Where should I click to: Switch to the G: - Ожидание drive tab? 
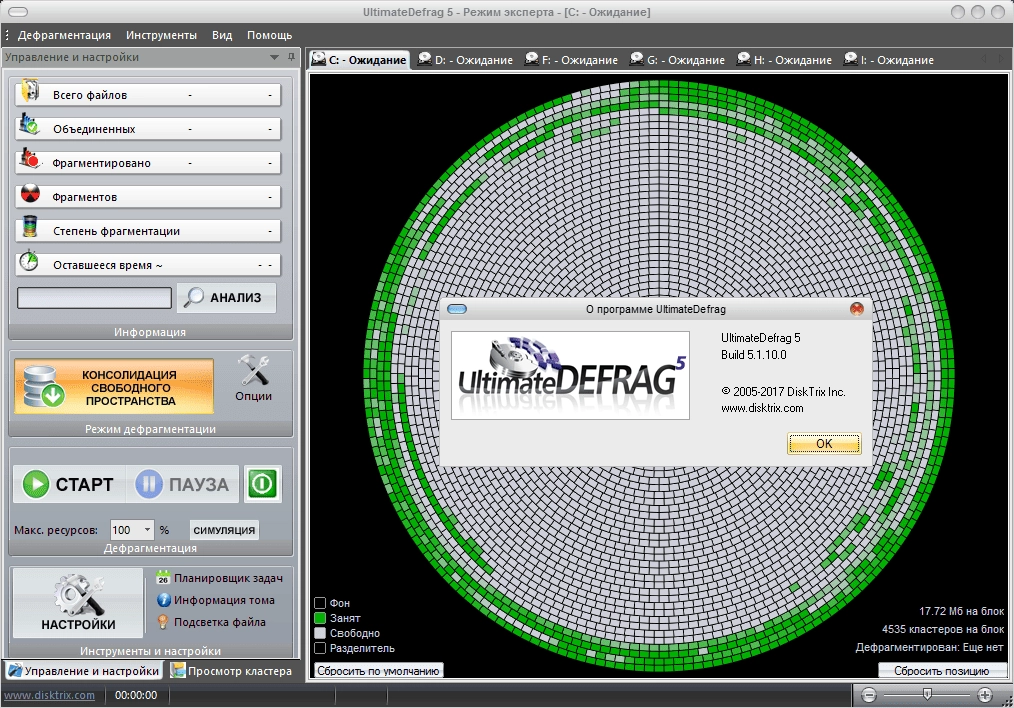coord(677,59)
